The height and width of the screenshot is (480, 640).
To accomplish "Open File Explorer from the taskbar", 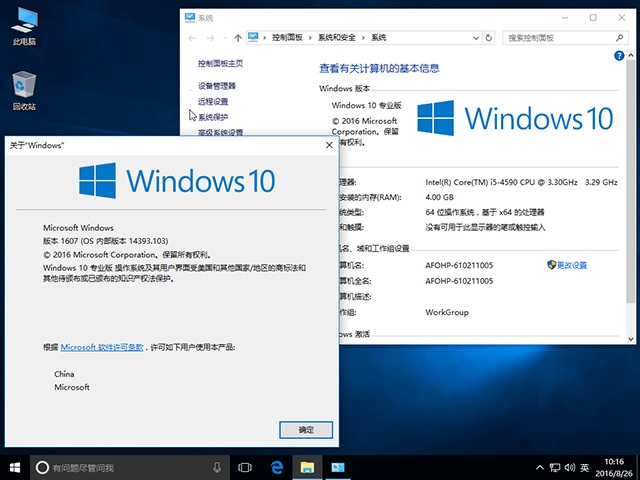I will [x=308, y=467].
